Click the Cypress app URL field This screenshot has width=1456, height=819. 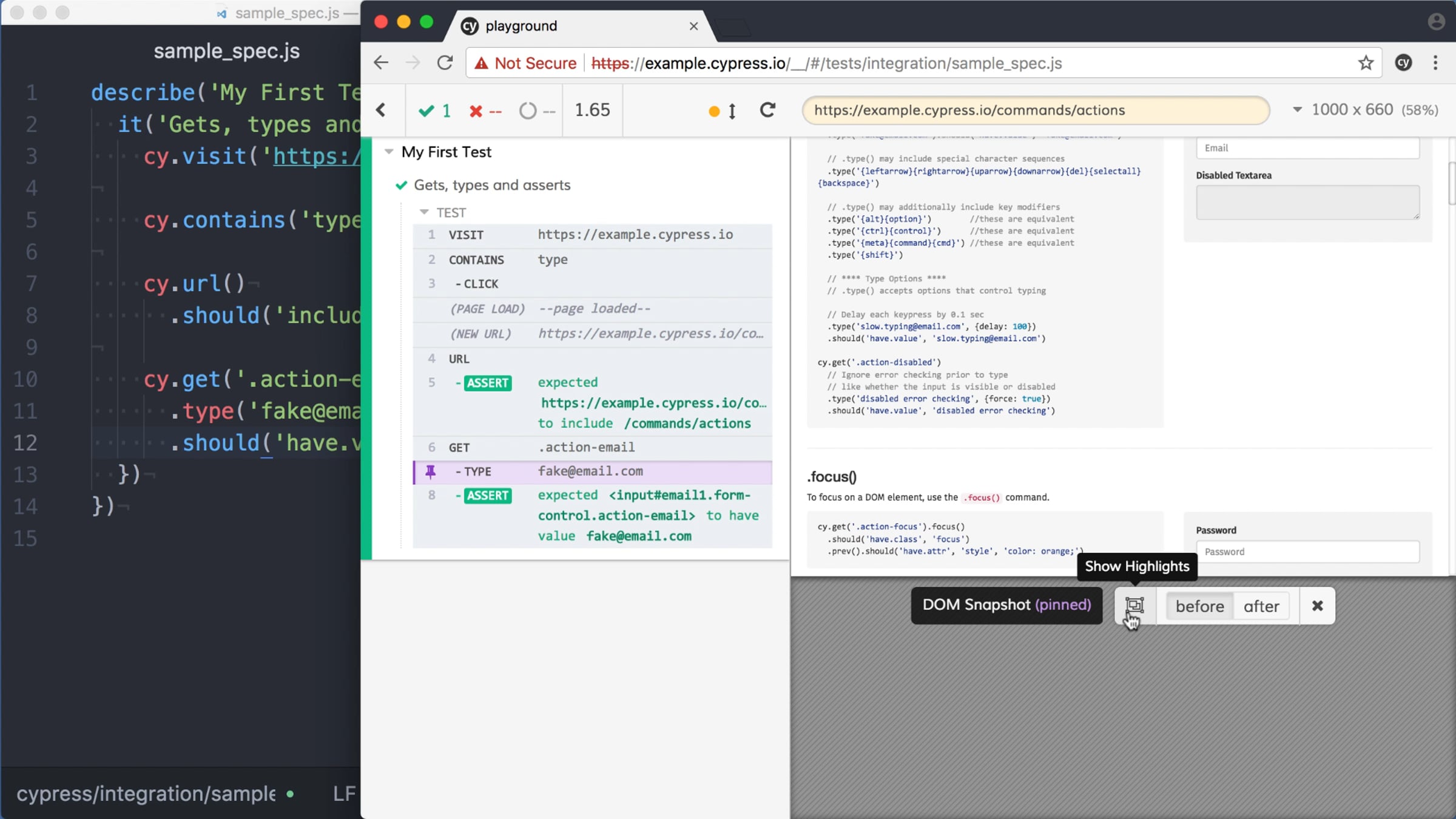(1036, 110)
